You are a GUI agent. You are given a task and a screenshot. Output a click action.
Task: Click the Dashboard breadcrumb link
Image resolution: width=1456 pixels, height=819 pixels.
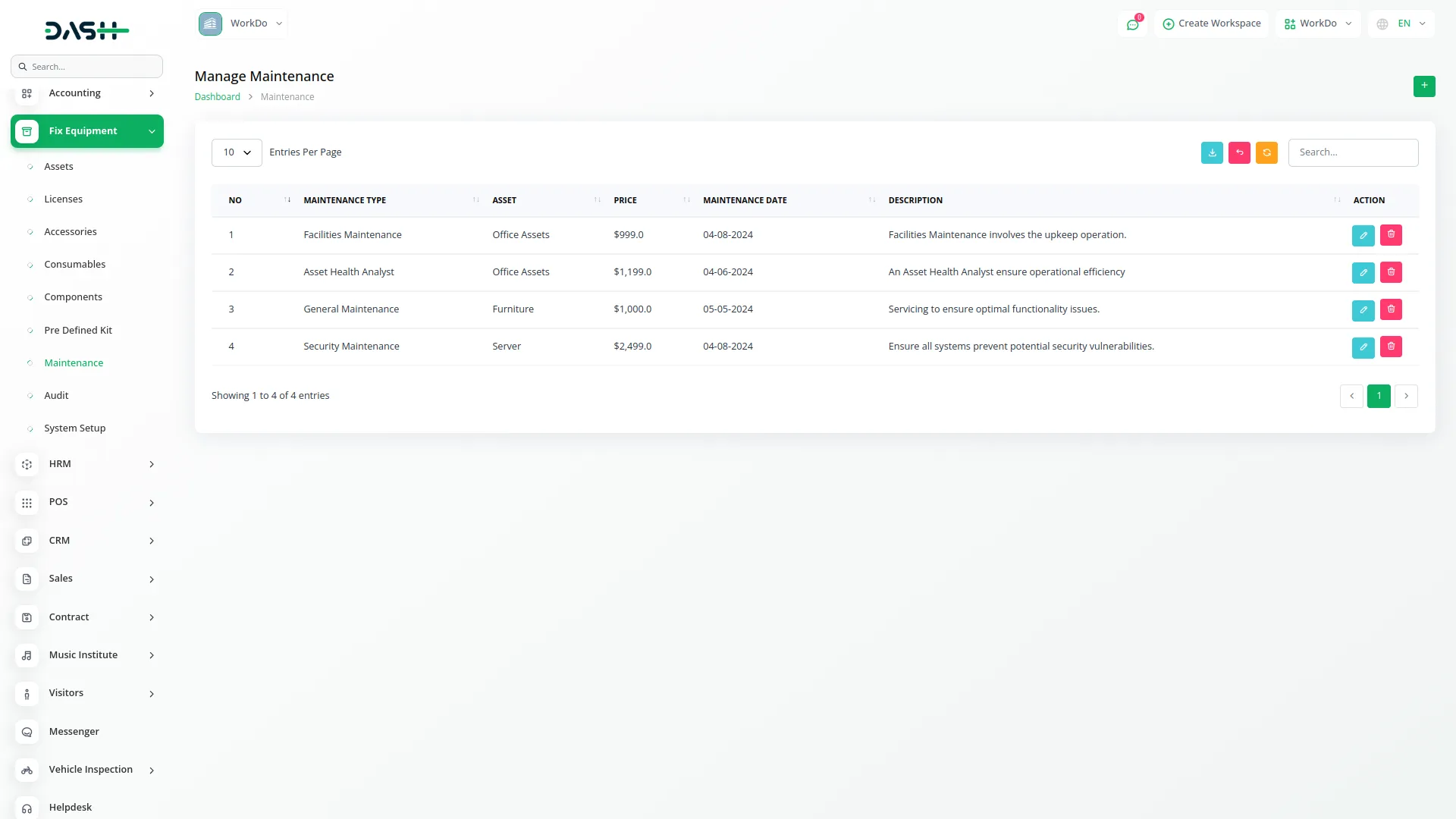point(217,97)
